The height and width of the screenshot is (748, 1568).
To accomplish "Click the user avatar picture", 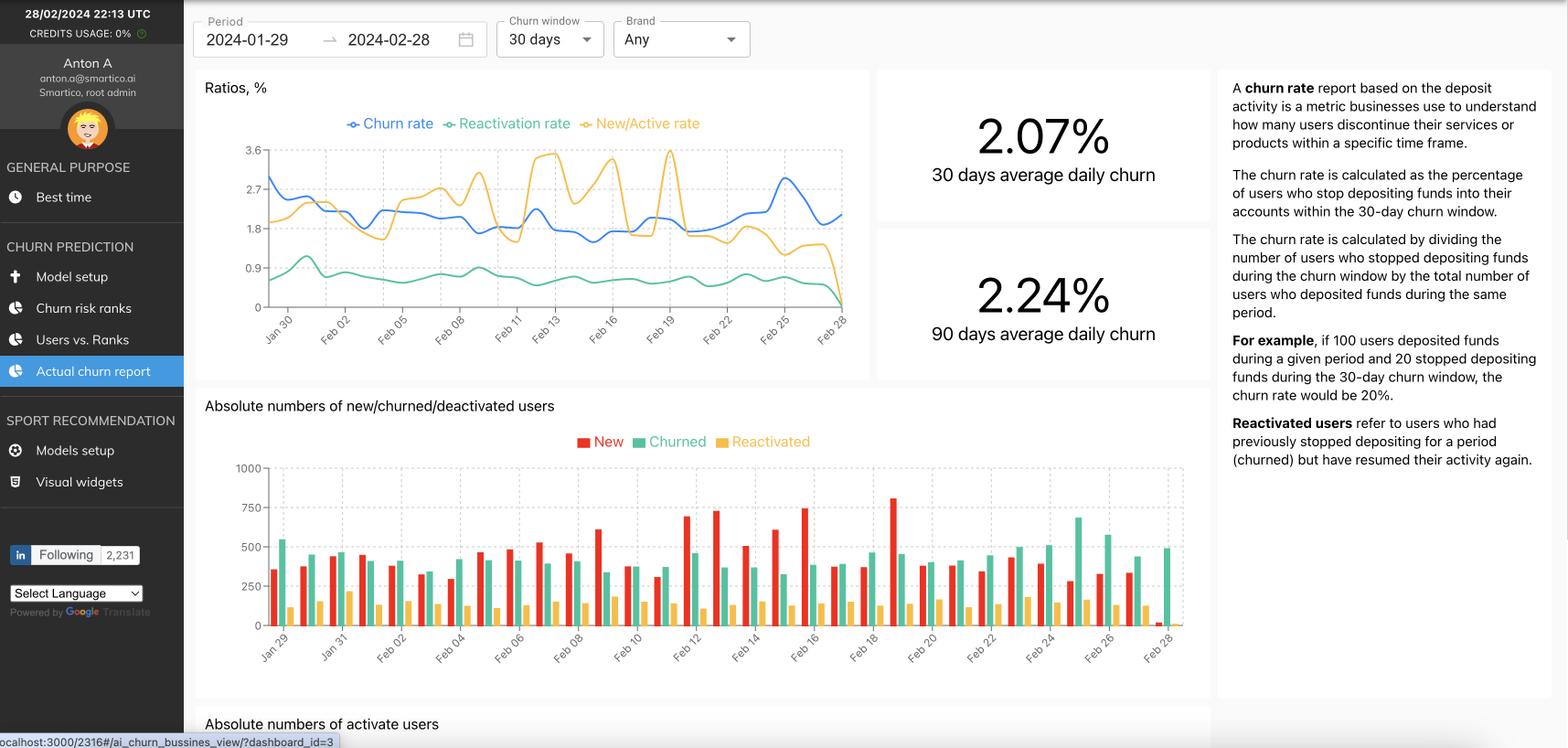I will click(88, 129).
